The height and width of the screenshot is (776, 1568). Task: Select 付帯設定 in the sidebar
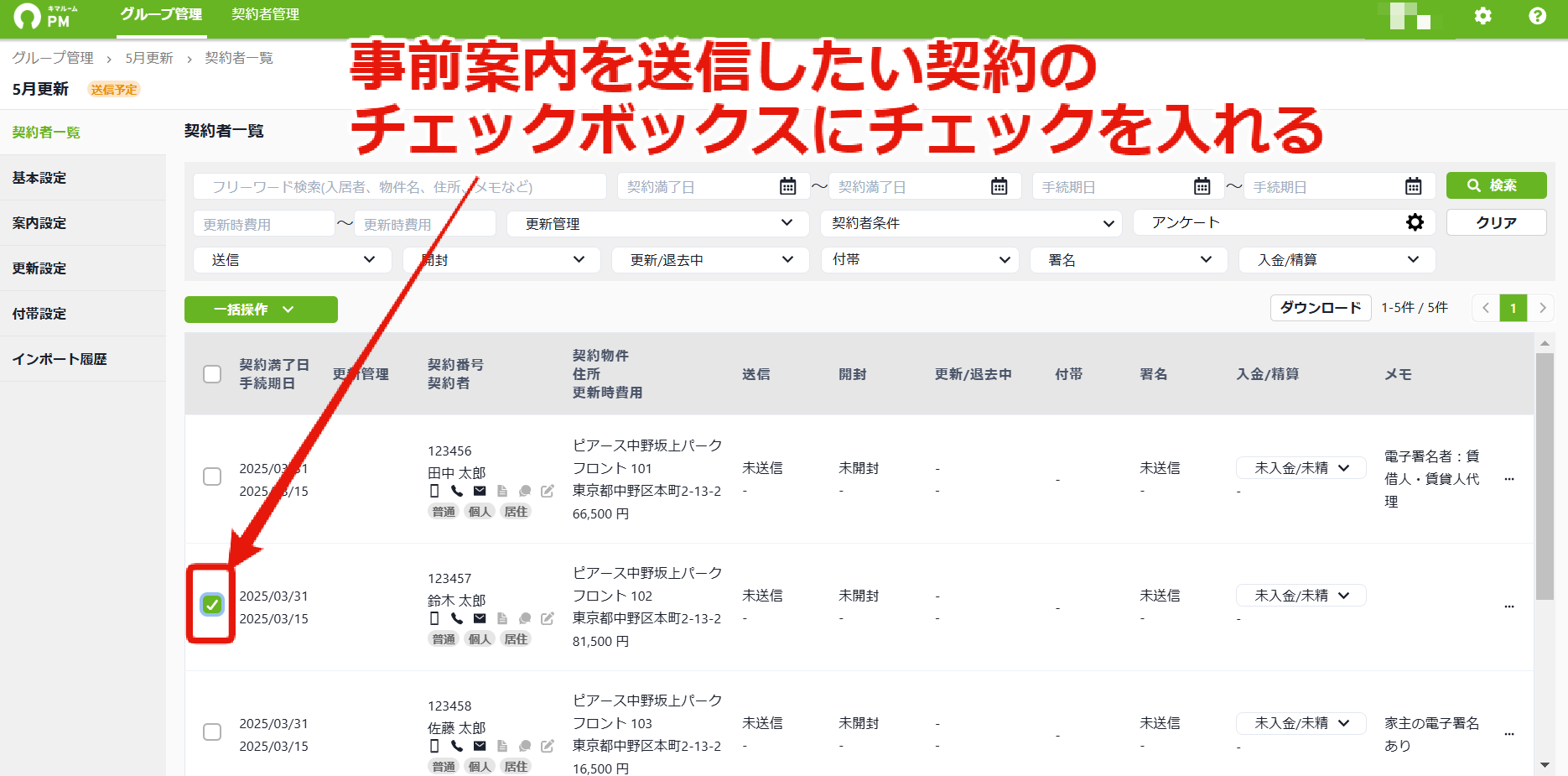(83, 314)
